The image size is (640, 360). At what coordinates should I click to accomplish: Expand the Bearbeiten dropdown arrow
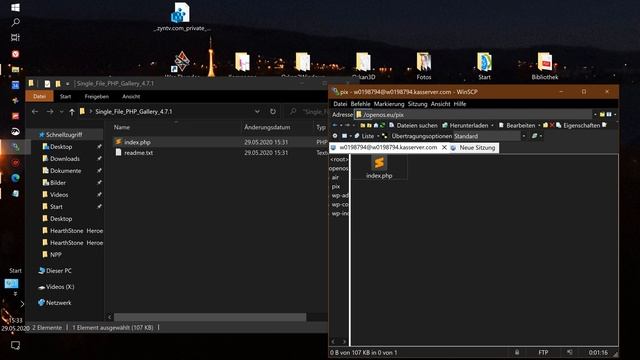[539, 125]
